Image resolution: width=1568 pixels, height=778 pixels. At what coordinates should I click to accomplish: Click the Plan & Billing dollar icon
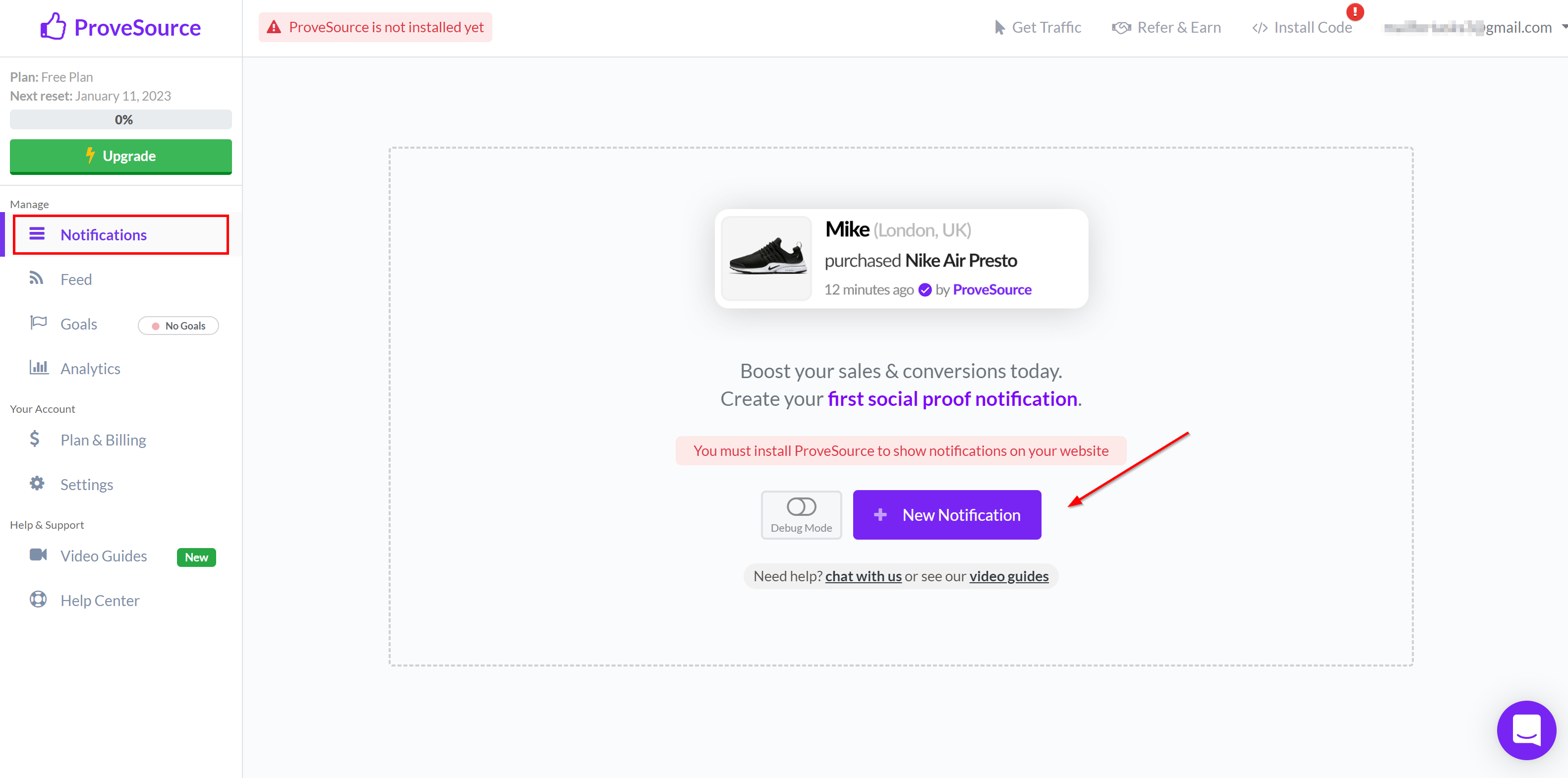[37, 438]
